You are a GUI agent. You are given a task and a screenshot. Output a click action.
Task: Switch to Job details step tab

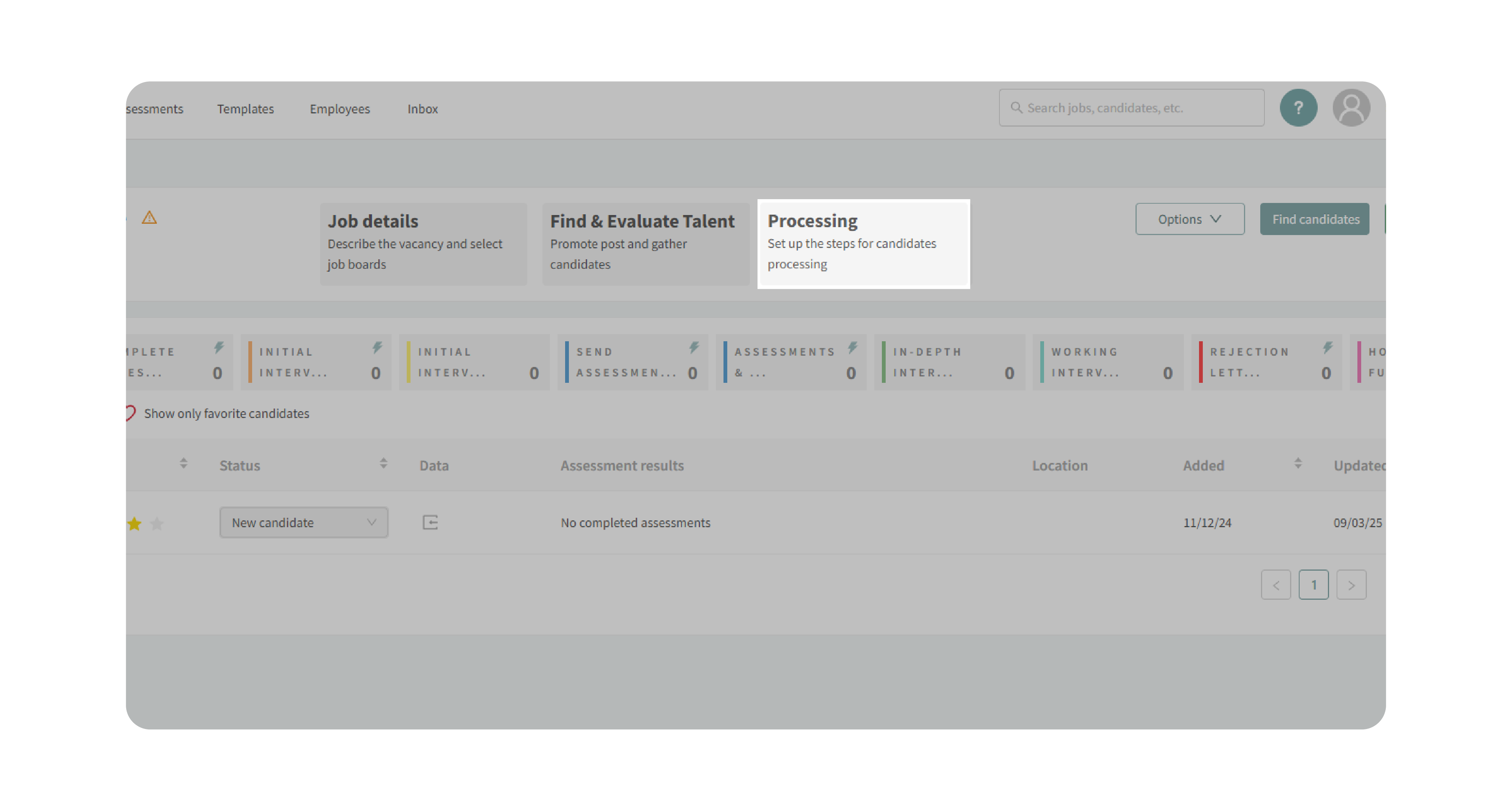(x=423, y=243)
